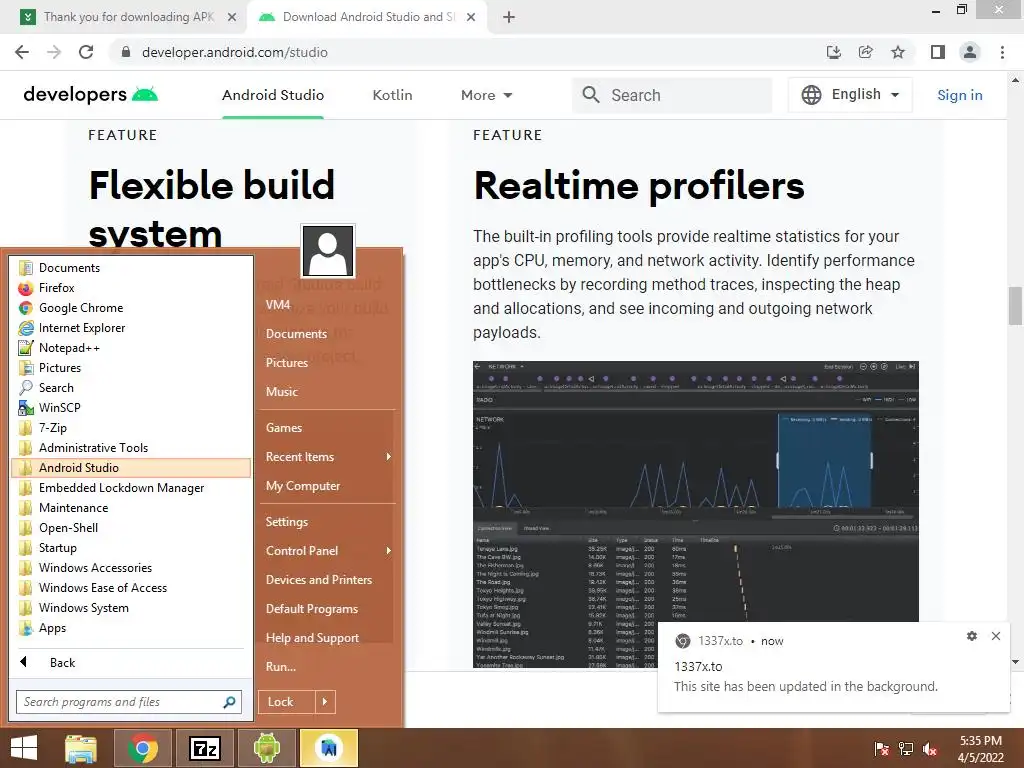This screenshot has width=1024, height=768.
Task: Open 7-Zip from the taskbar
Action: tap(204, 748)
